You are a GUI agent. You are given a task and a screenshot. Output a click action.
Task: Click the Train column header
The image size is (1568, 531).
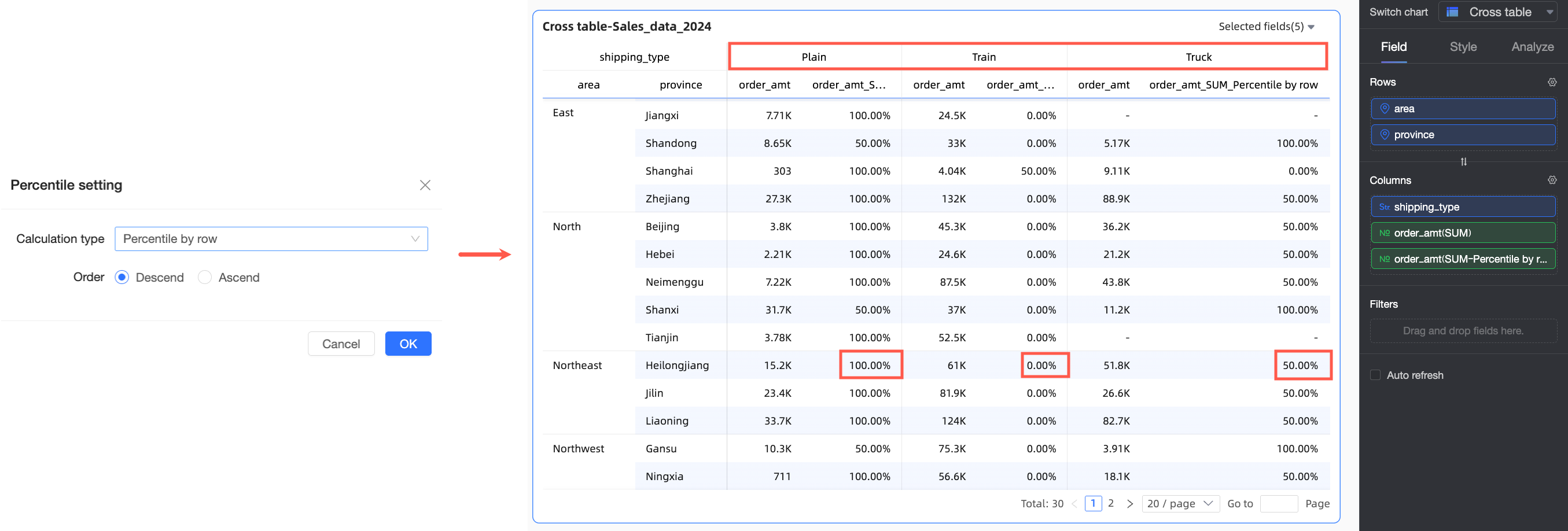coord(984,57)
